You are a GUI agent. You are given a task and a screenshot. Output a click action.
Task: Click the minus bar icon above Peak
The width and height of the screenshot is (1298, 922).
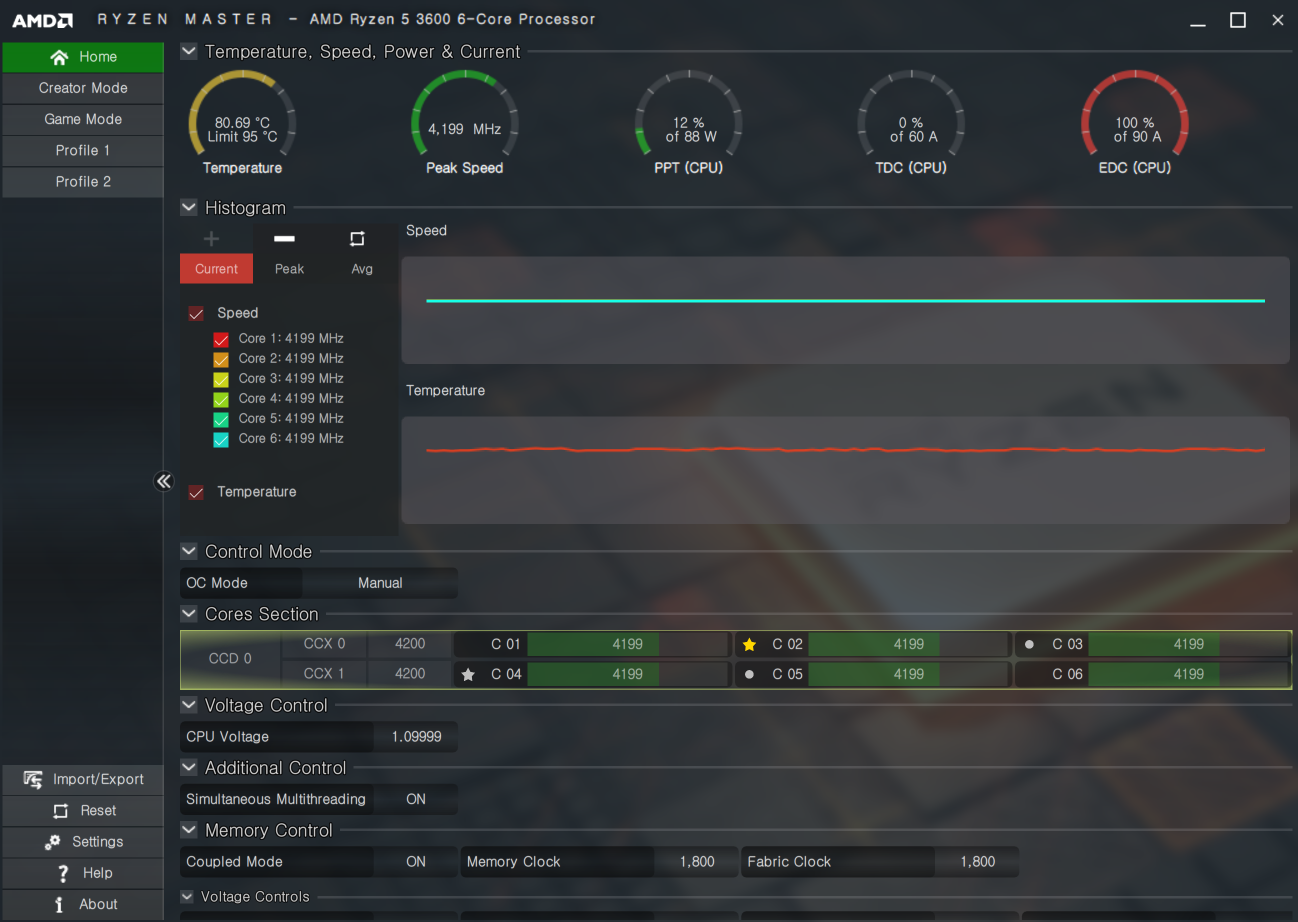click(x=285, y=238)
